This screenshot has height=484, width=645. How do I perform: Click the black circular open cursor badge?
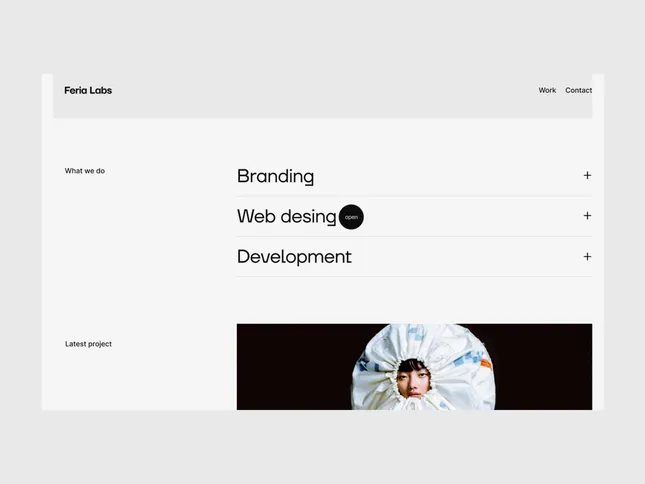pos(351,217)
